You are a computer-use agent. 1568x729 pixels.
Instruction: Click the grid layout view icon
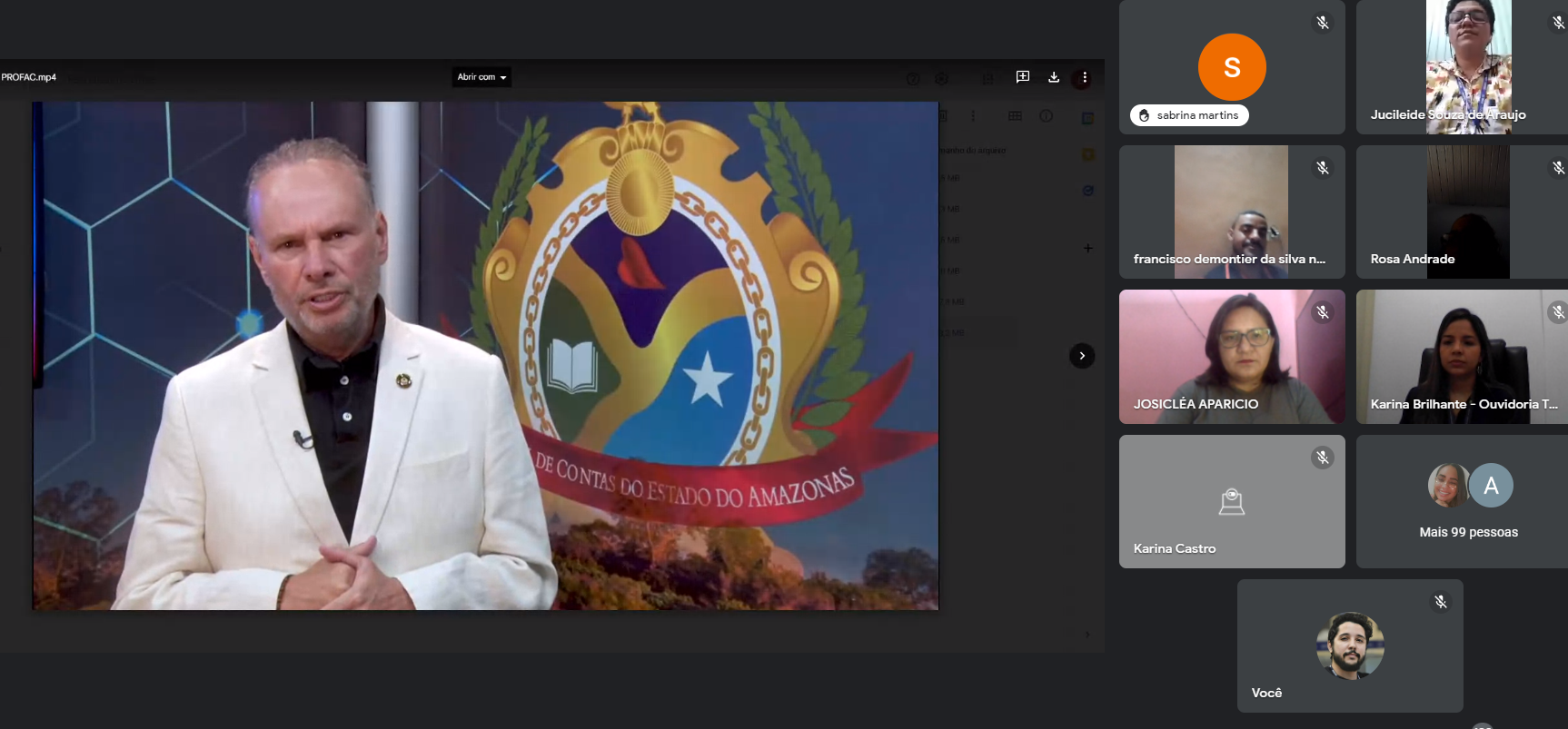coord(1015,116)
